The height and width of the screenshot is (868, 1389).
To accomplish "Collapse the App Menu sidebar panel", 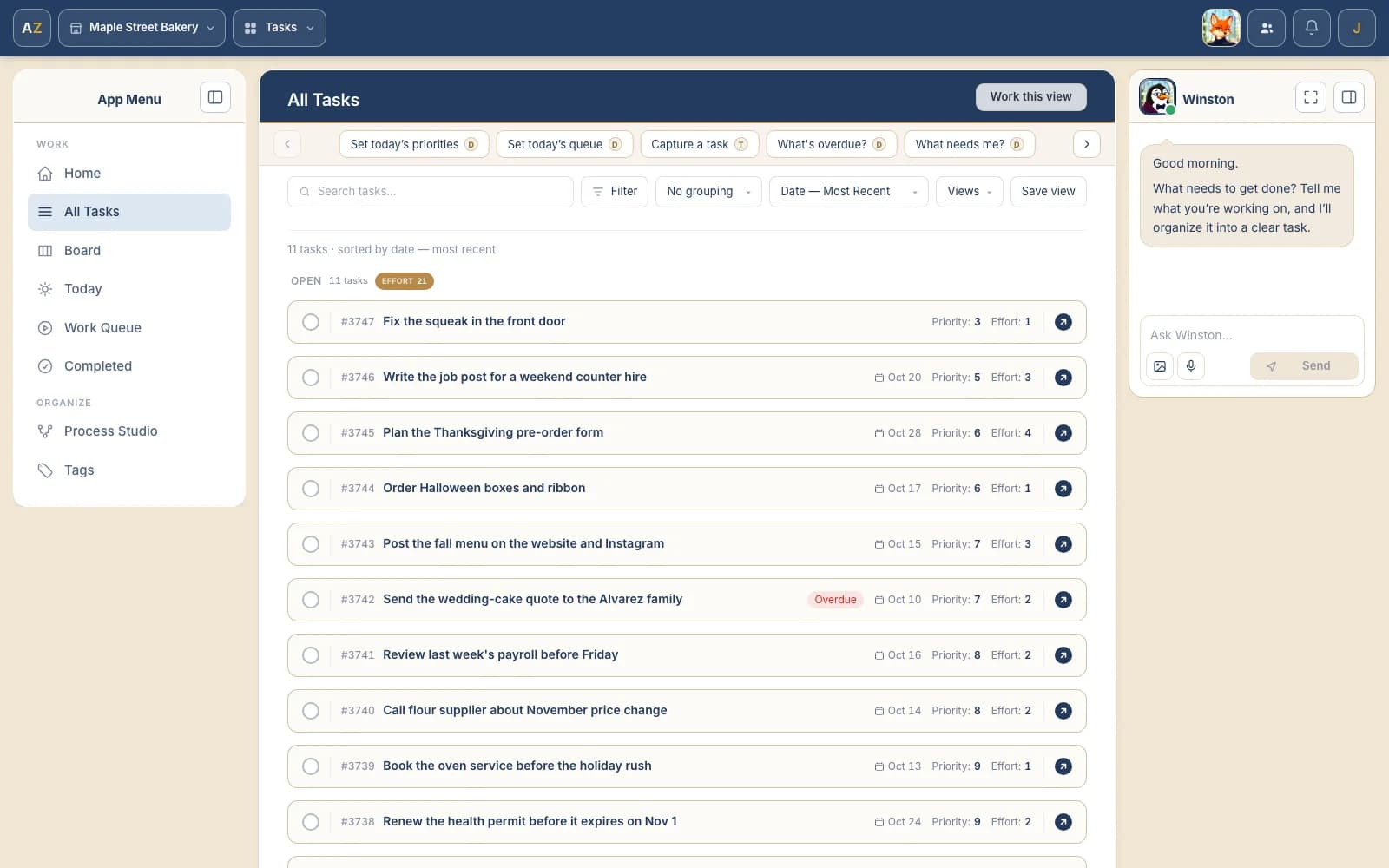I will (x=215, y=97).
